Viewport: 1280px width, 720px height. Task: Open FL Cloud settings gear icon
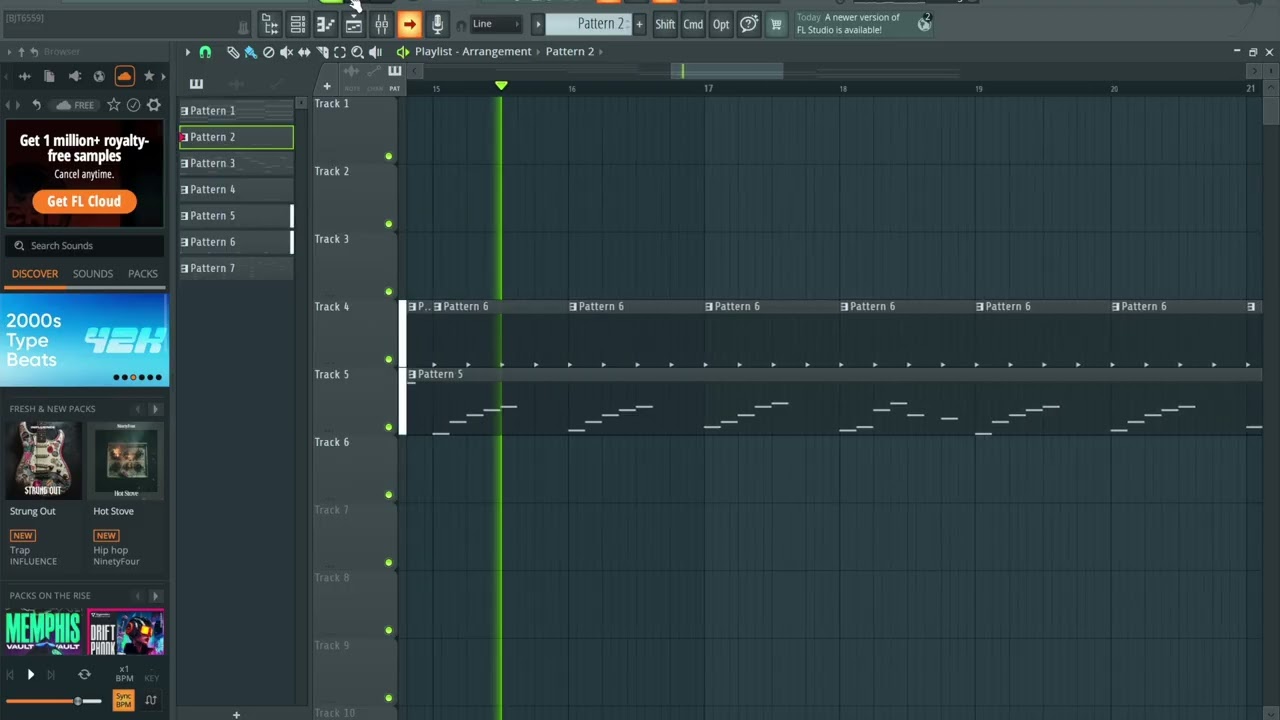153,105
